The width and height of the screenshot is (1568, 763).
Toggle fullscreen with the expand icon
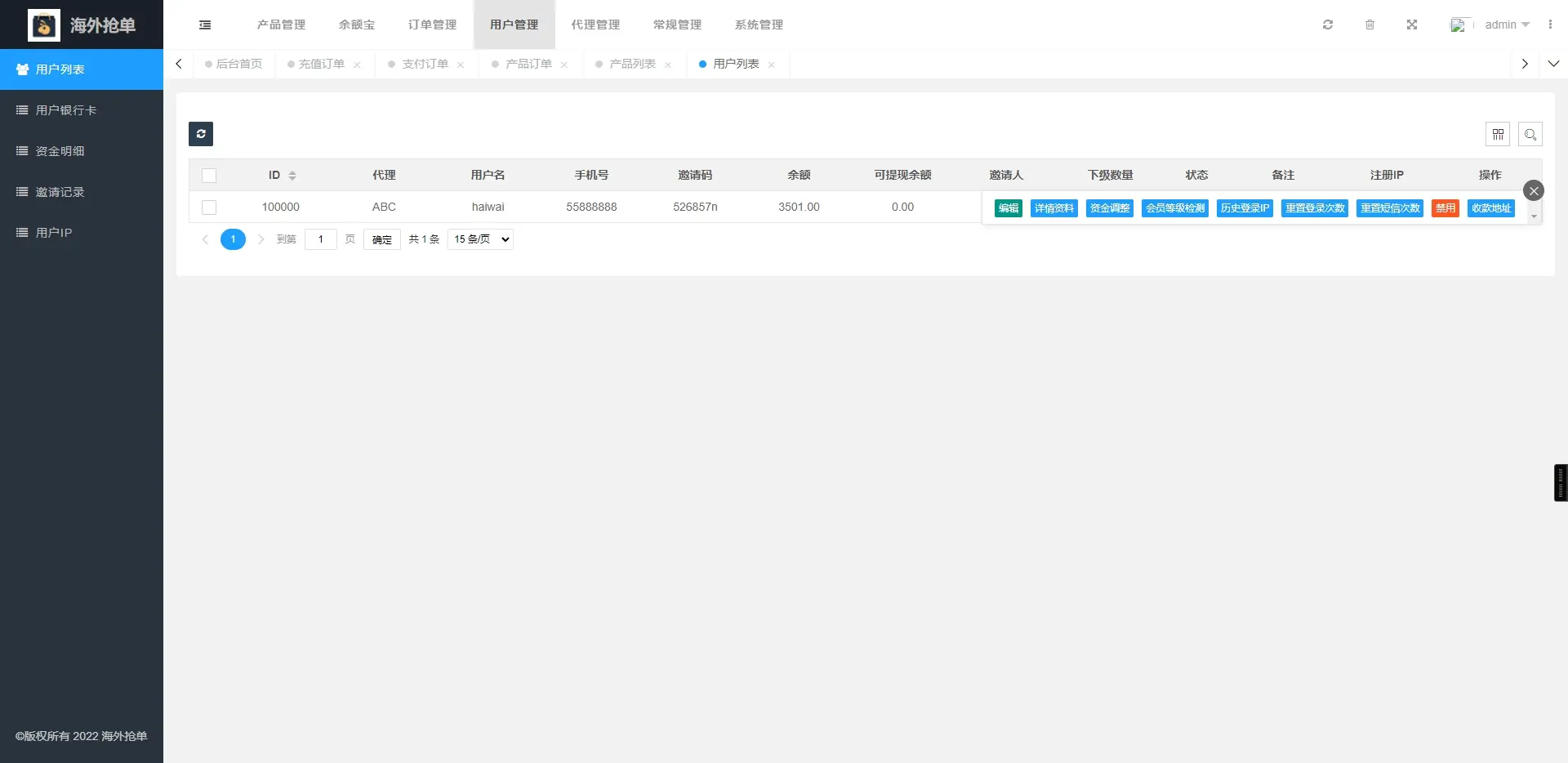point(1411,25)
